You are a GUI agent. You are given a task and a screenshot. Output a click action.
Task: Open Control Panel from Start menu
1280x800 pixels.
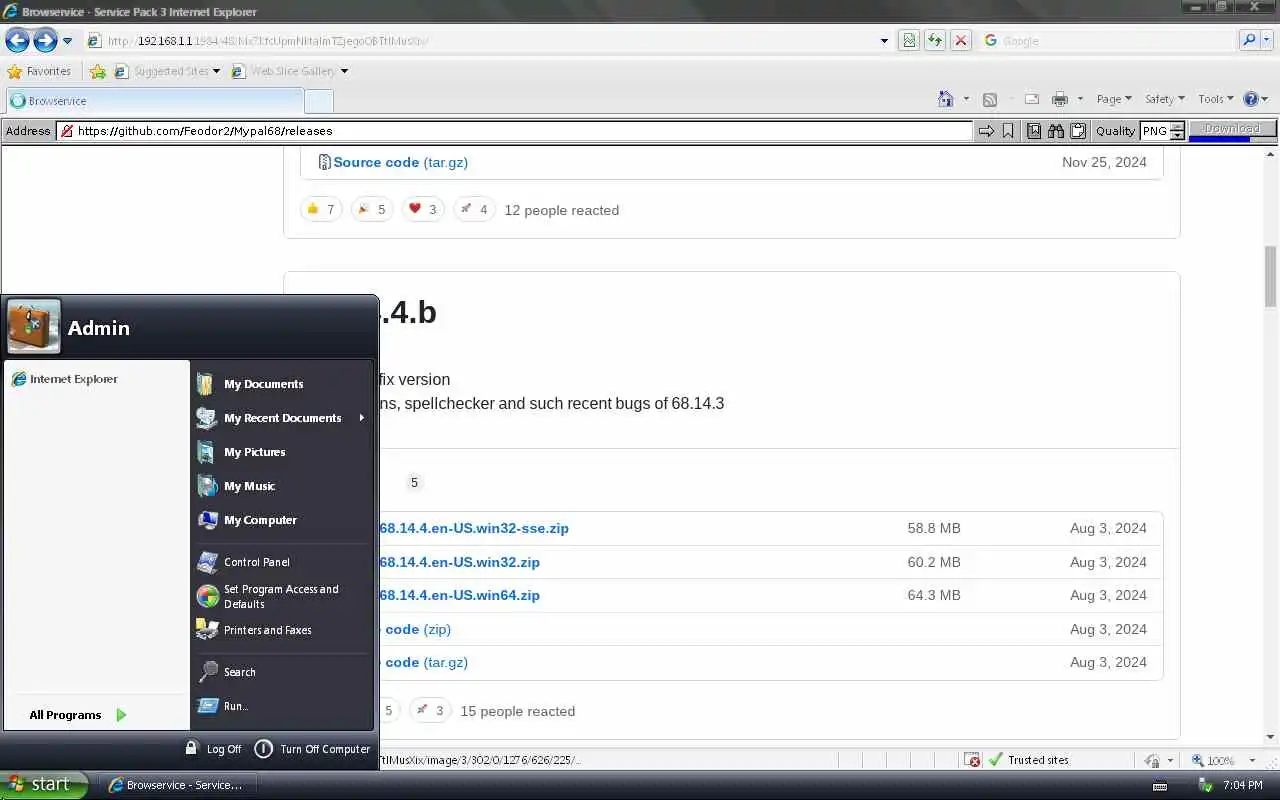pos(283,562)
